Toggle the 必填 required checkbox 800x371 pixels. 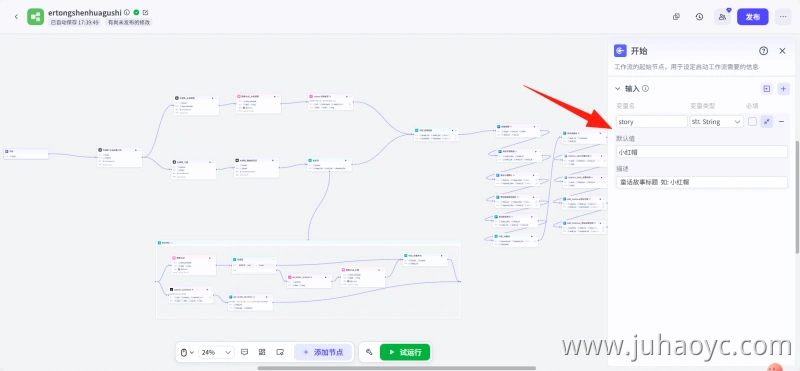(752, 121)
